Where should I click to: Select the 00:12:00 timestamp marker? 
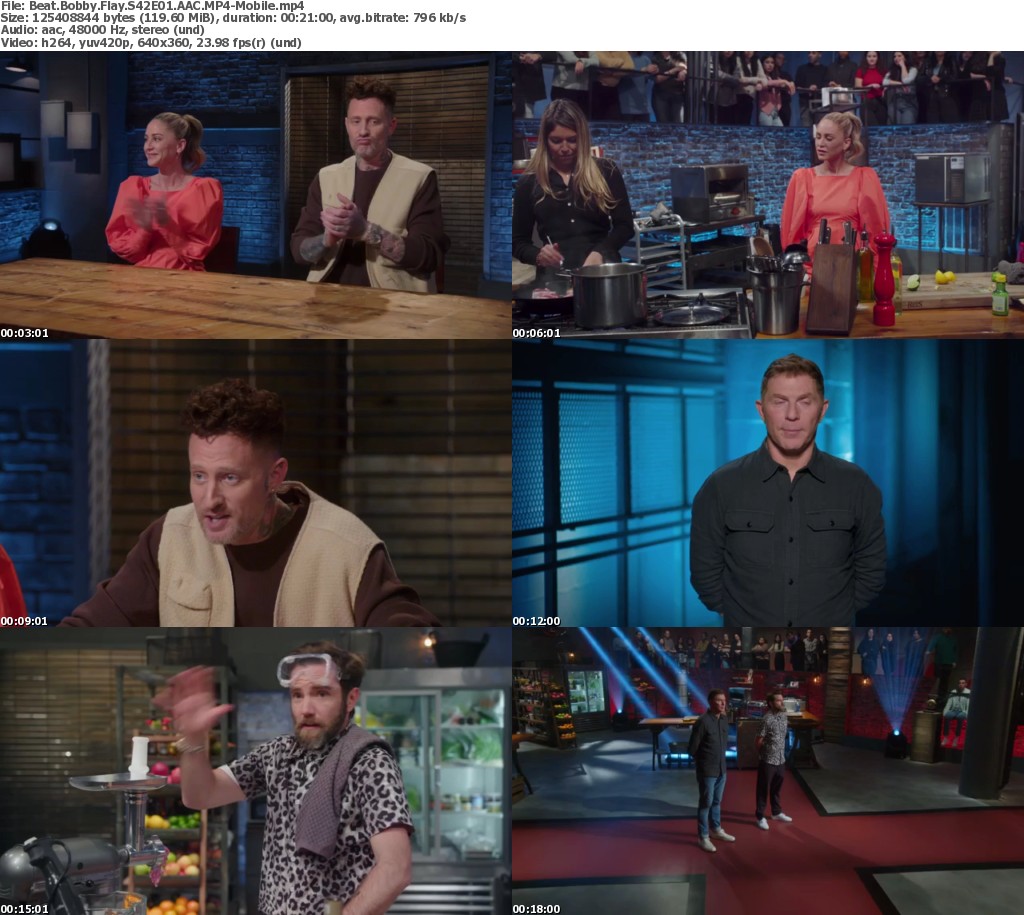pos(536,621)
